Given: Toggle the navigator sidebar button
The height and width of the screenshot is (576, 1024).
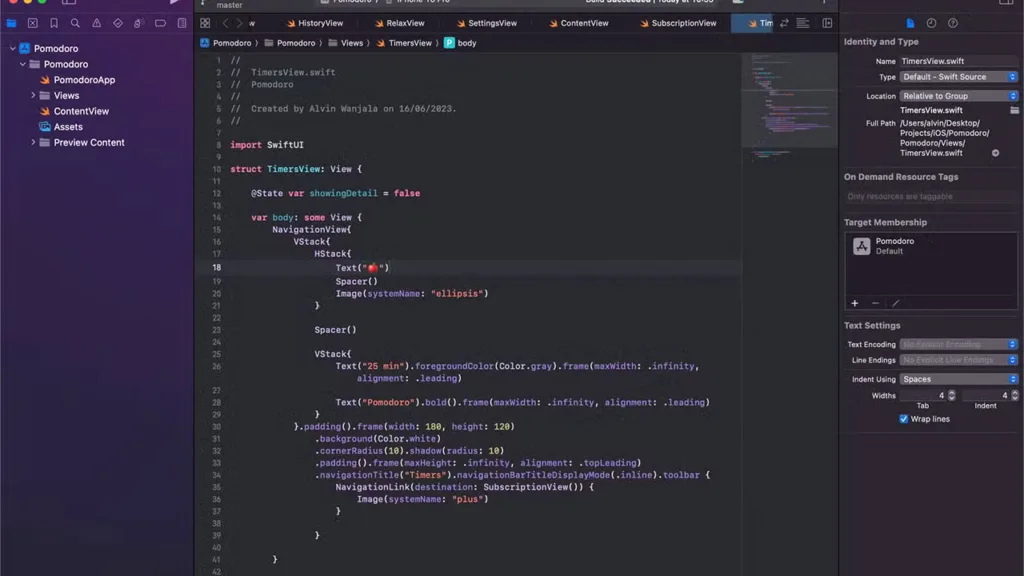Looking at the screenshot, I should pos(69,2).
